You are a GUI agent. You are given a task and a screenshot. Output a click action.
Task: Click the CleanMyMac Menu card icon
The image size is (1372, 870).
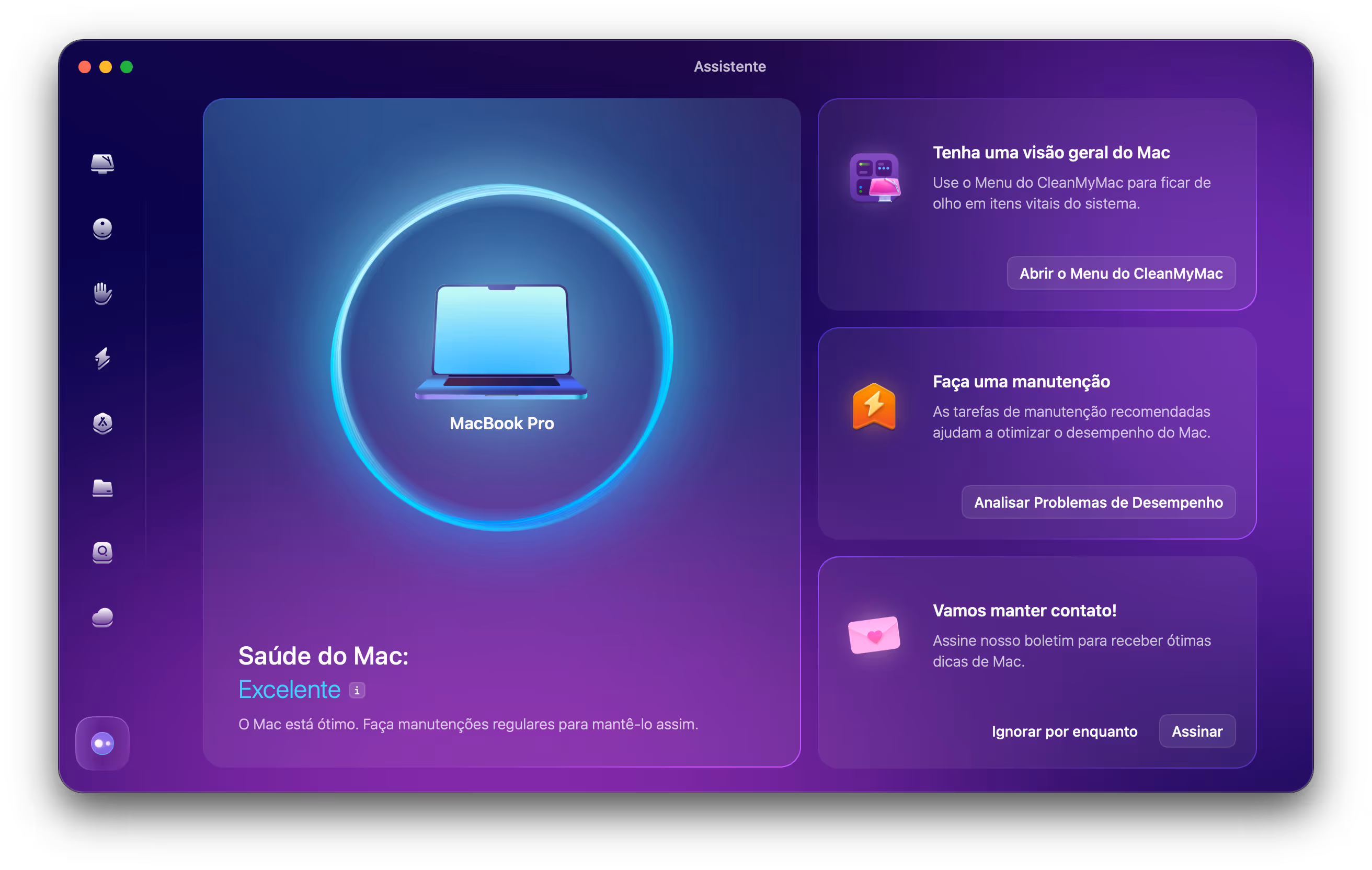click(875, 178)
